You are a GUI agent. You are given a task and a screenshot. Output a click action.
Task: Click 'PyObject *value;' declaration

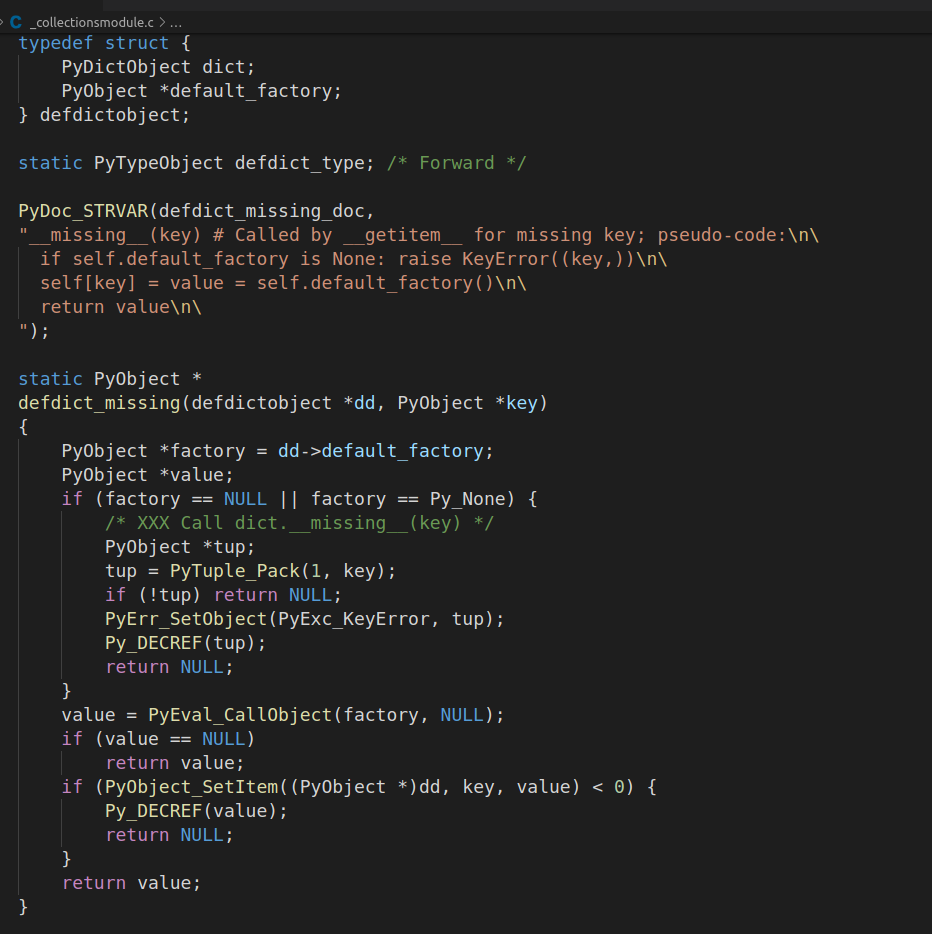148,475
